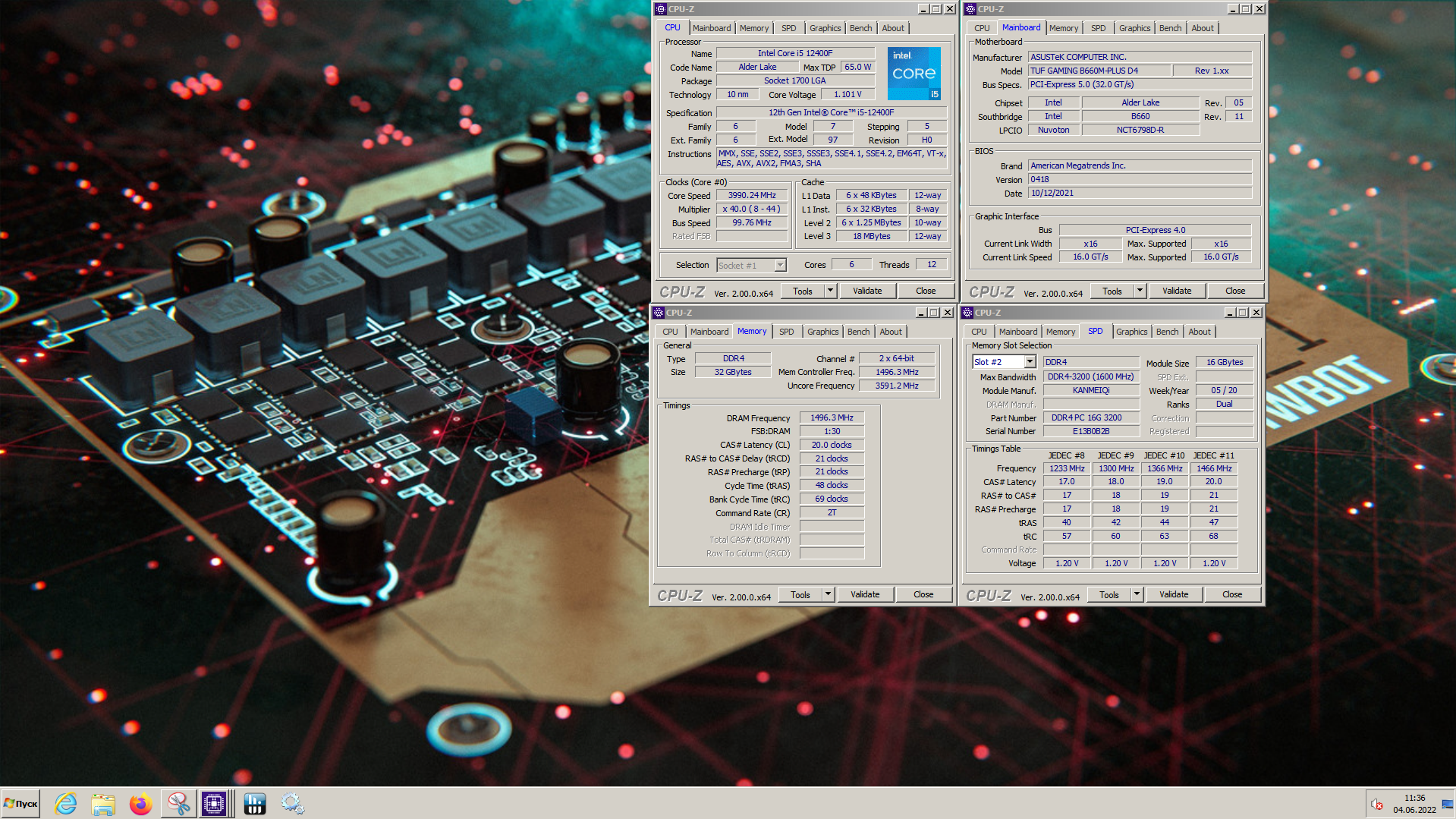Click the display icon in system tray
This screenshot has width=1456, height=819.
point(1447,805)
